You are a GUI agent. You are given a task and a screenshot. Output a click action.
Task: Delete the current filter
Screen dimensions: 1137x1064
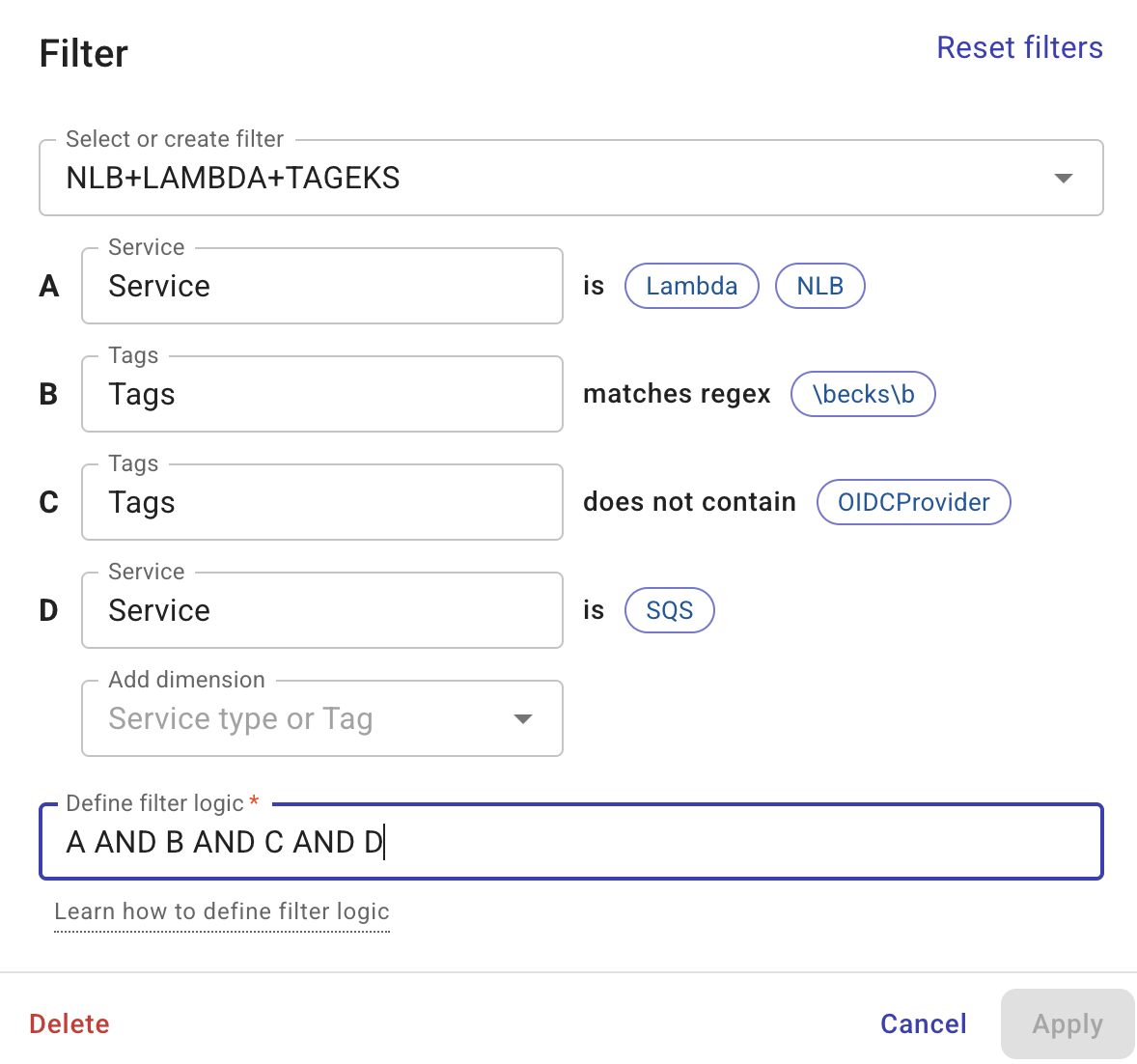coord(69,1023)
